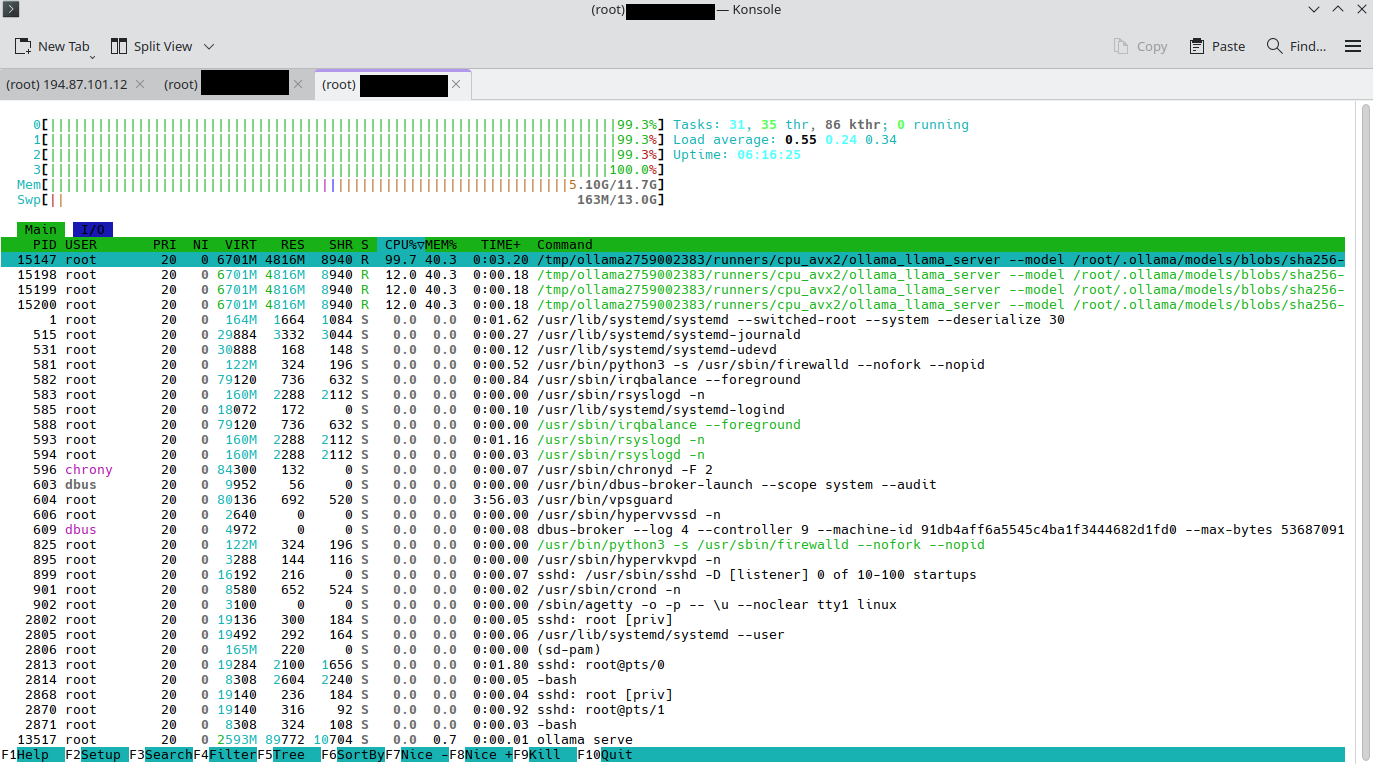Select the dbus-broker row PID 609
Viewport: 1373px width, 764px height.
pyautogui.click(x=673, y=530)
